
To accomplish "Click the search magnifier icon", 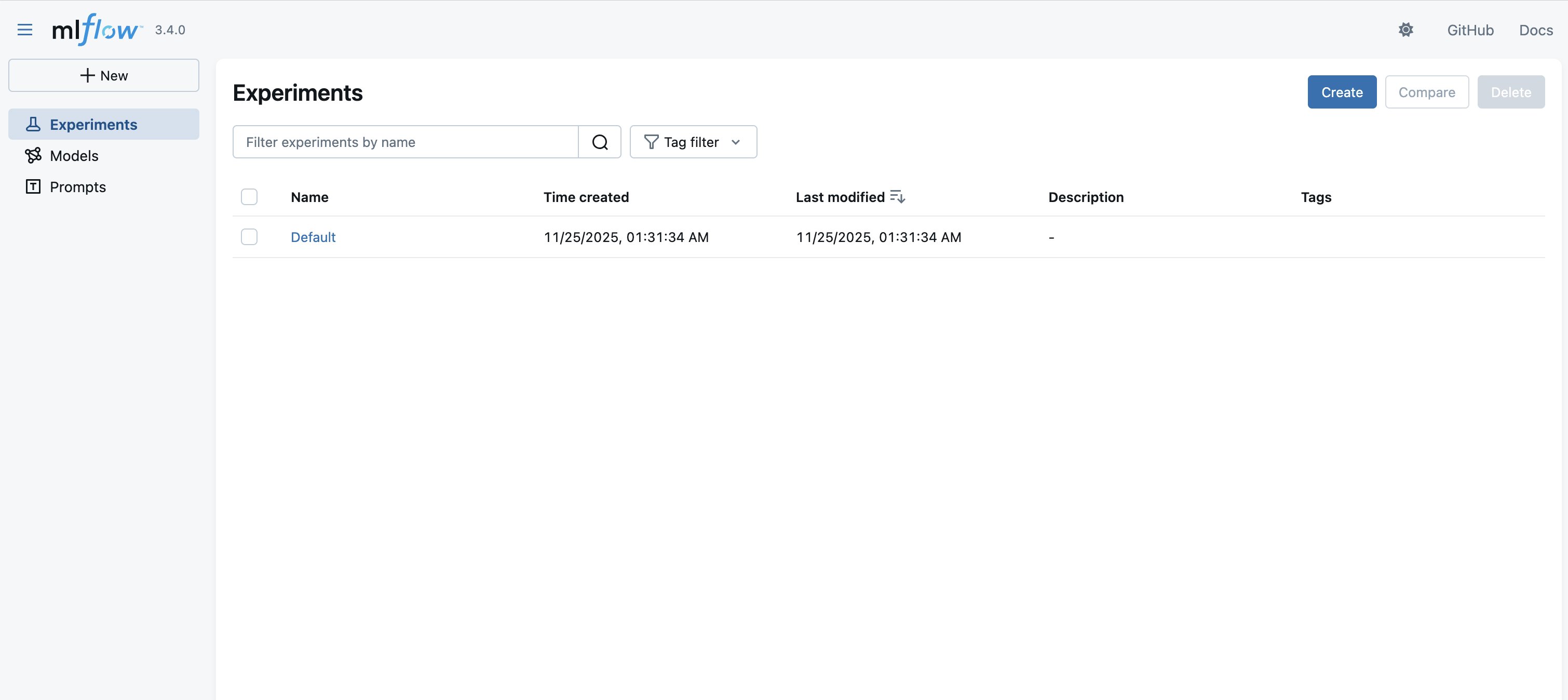I will click(600, 142).
